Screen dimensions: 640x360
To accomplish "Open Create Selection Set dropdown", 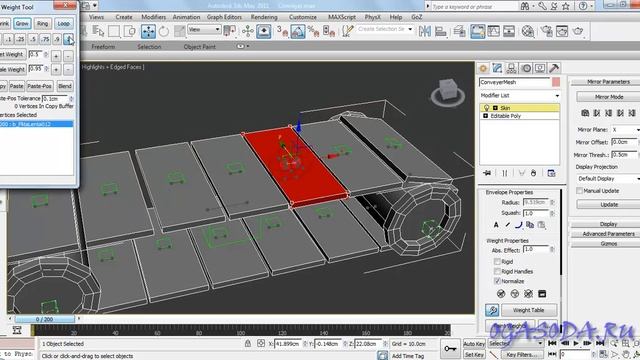I will [x=385, y=29].
